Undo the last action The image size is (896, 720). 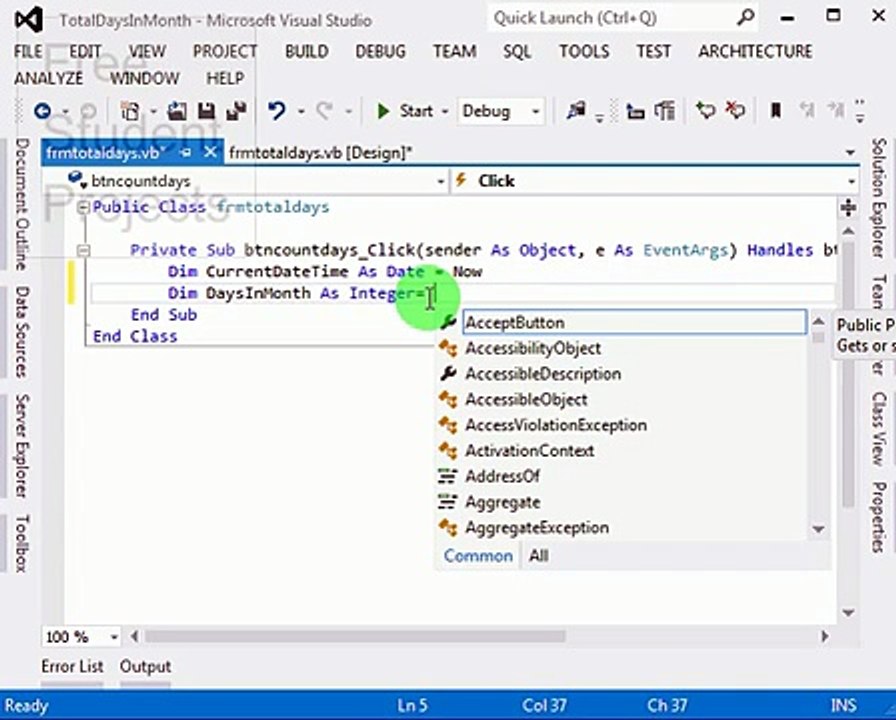point(278,111)
